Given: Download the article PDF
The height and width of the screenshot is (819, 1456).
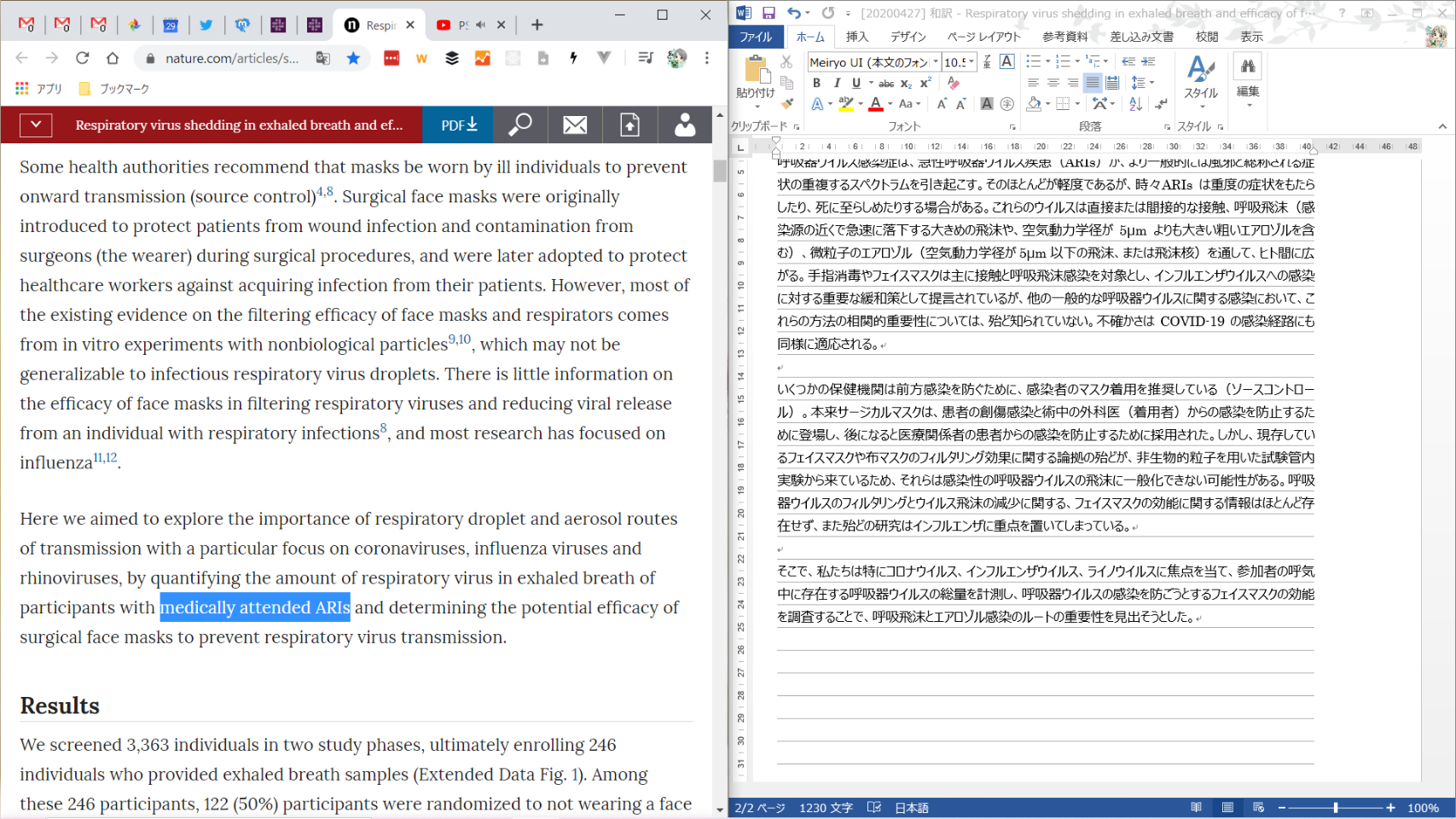Looking at the screenshot, I should coord(459,125).
